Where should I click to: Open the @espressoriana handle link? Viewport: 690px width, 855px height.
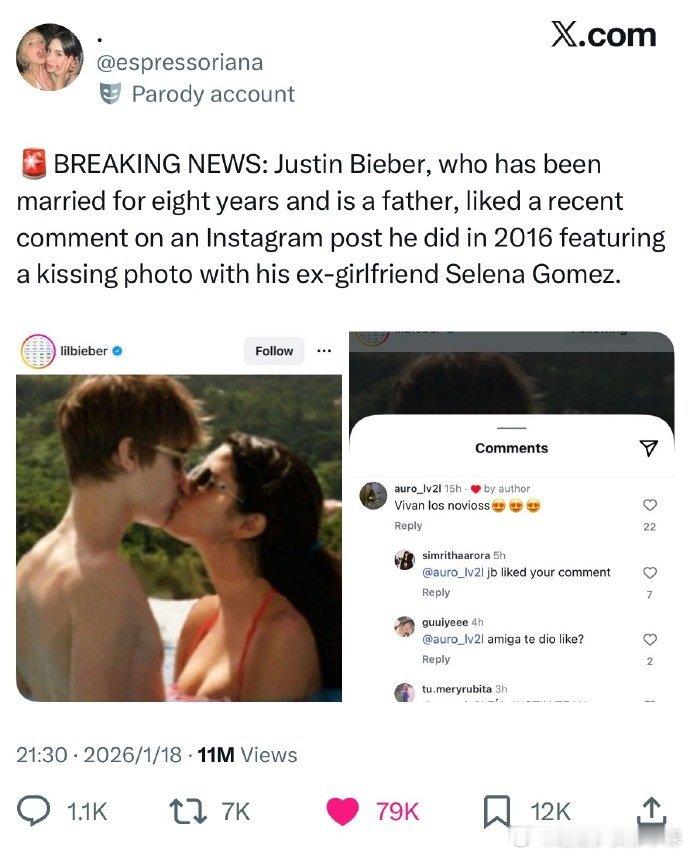(x=180, y=62)
